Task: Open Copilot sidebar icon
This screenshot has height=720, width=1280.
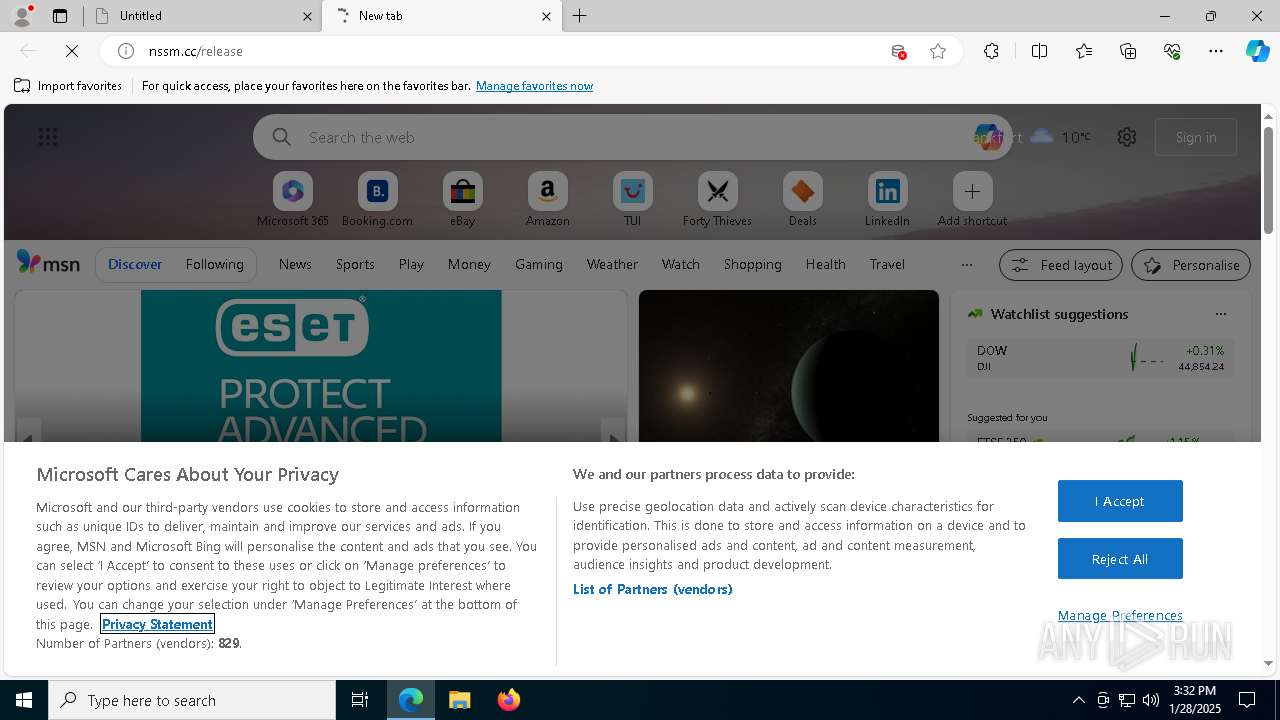Action: pos(1258,51)
